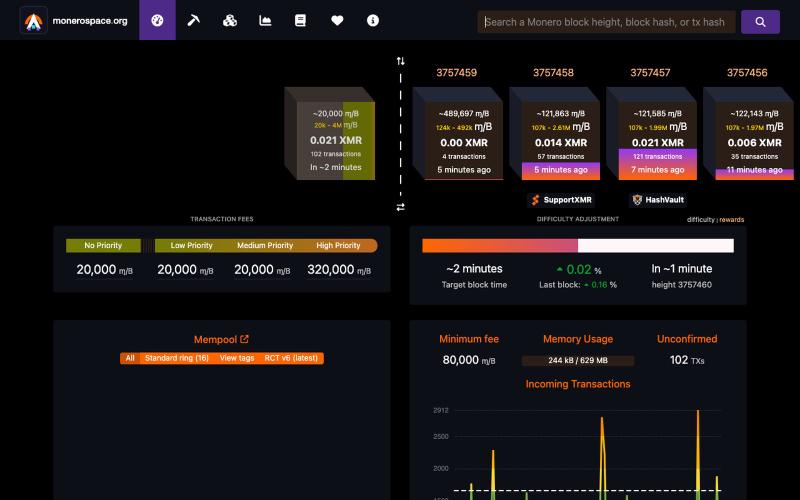Click the No Priority fee label
This screenshot has width=800, height=500.
point(103,245)
